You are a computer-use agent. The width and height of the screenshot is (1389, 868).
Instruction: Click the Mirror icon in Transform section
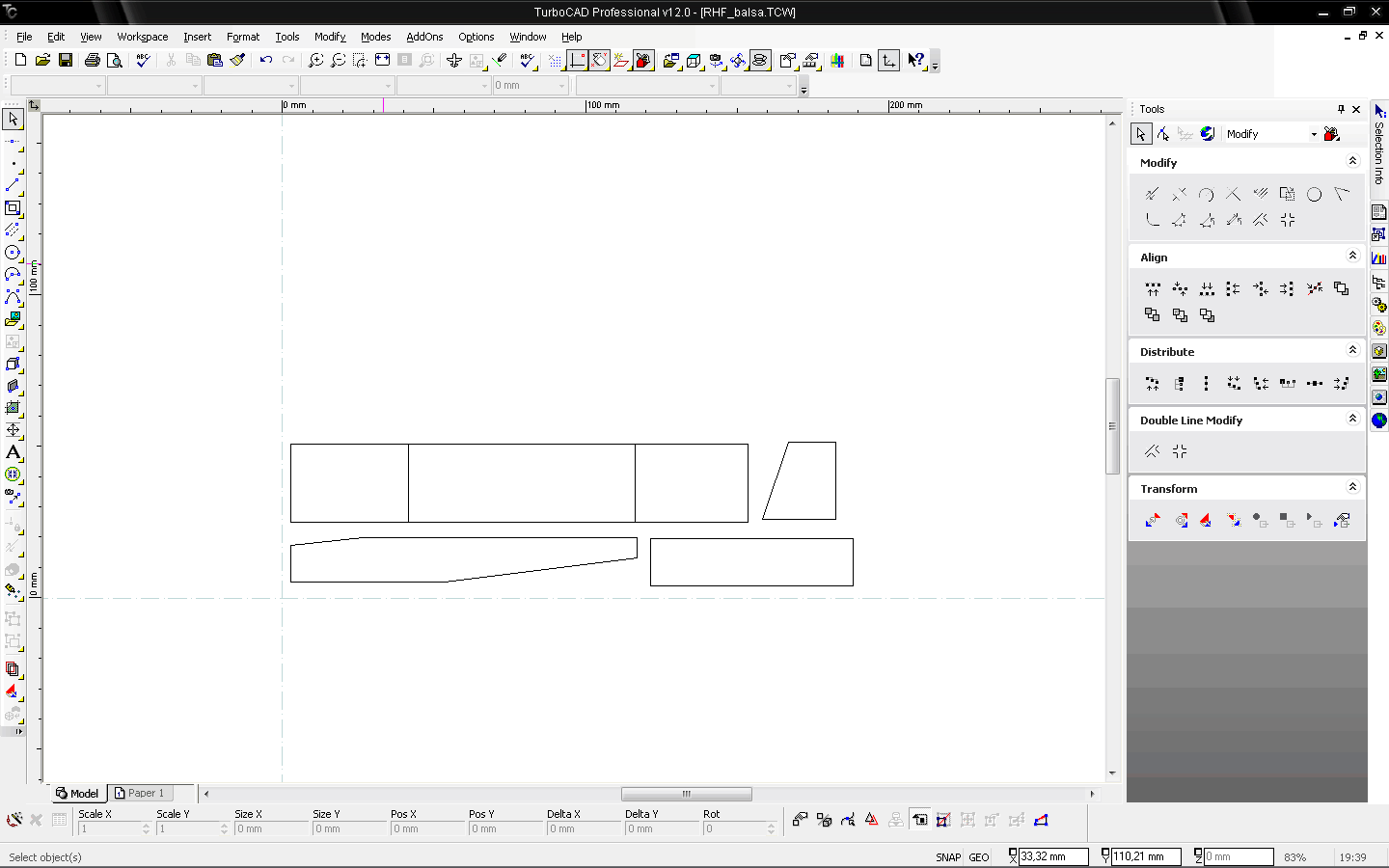click(1207, 520)
